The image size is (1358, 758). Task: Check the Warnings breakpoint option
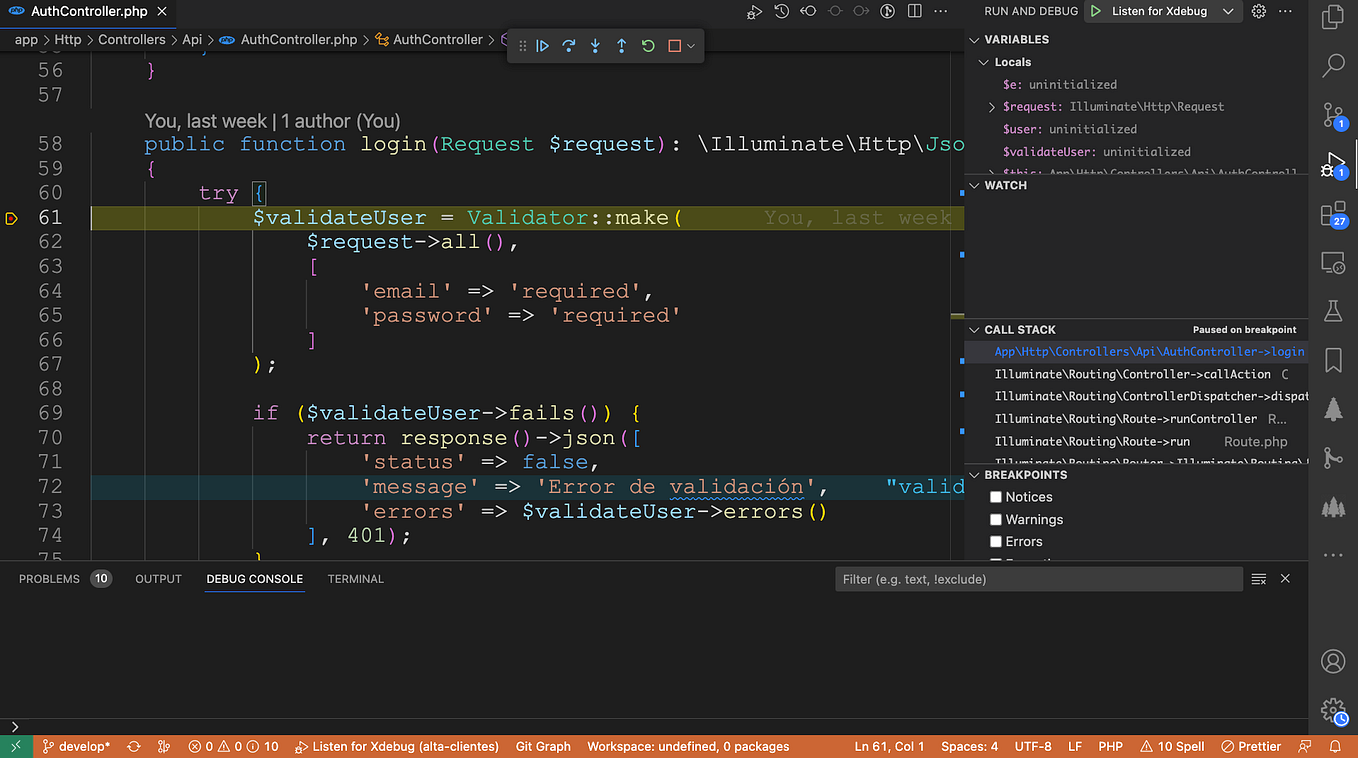tap(996, 519)
